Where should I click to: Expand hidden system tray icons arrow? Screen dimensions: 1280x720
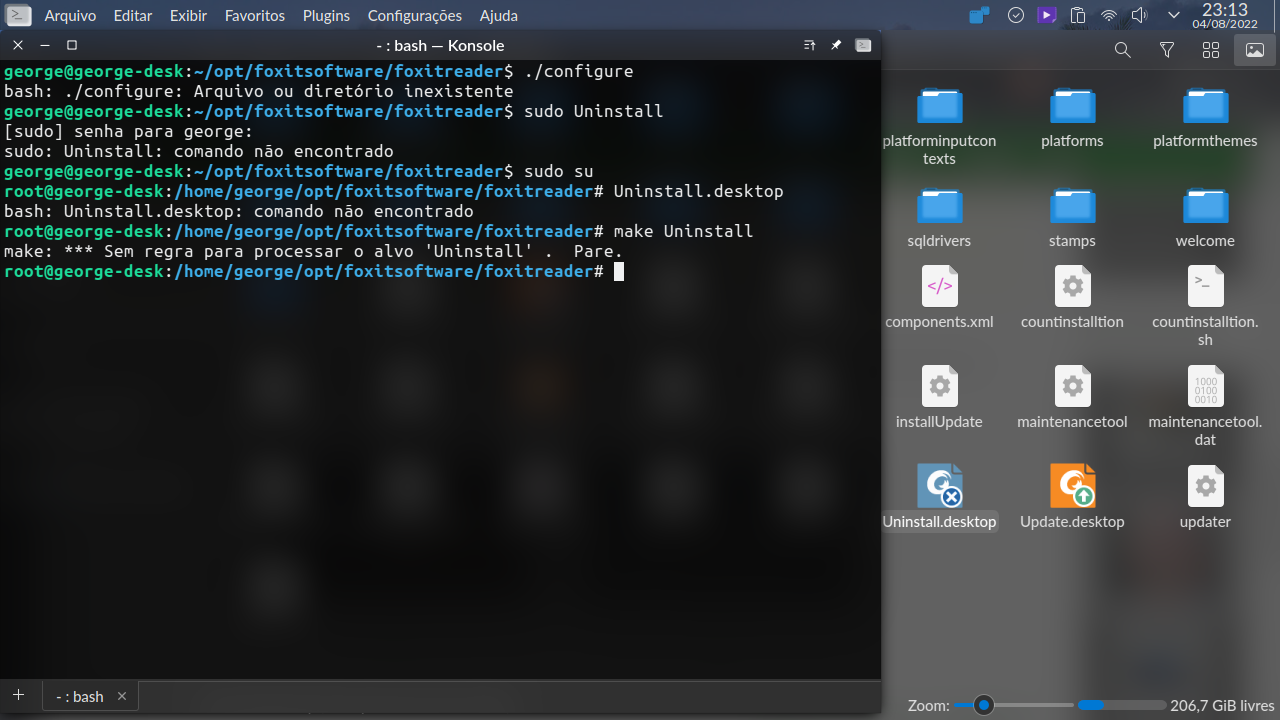[x=1174, y=15]
